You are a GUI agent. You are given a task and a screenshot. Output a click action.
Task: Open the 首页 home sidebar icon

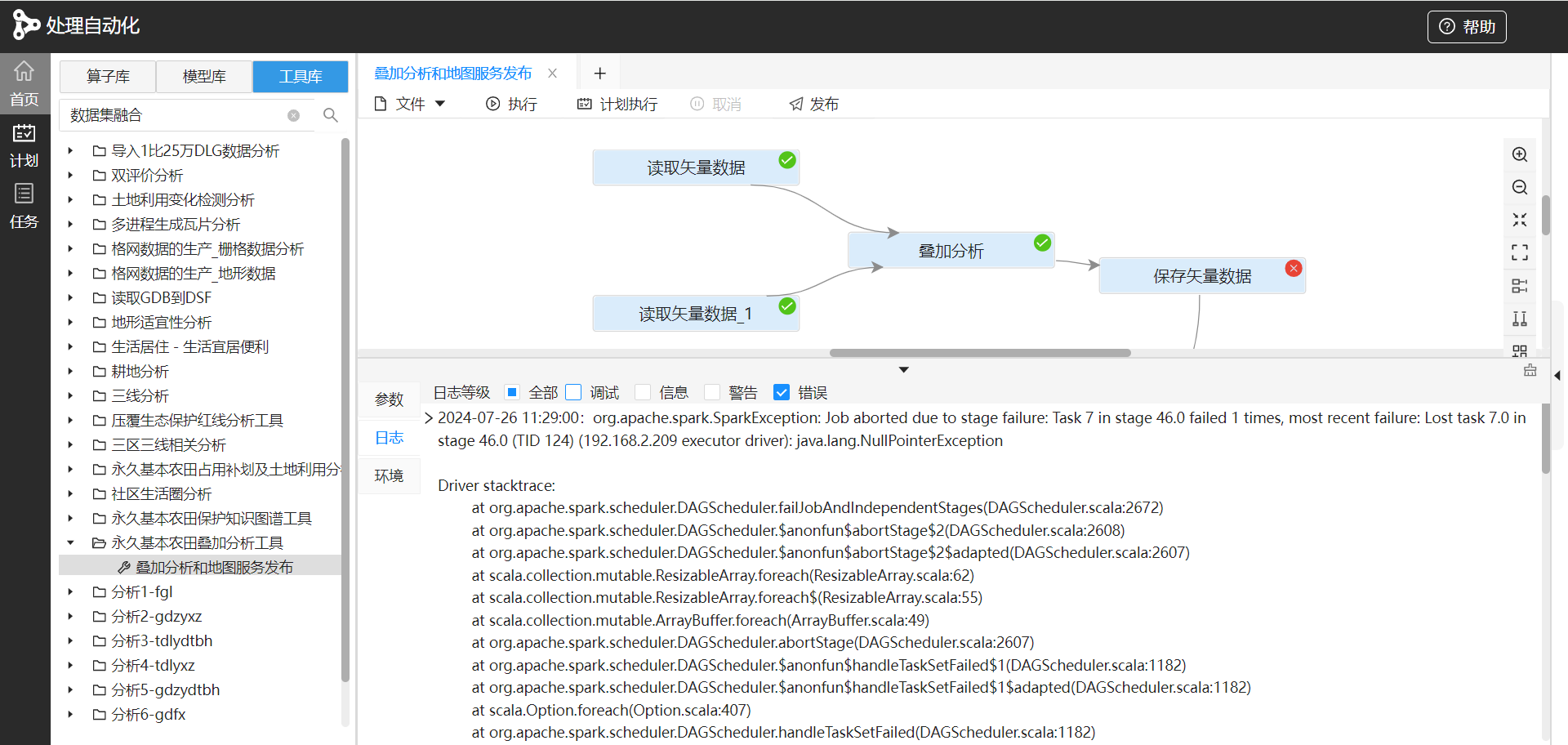(x=24, y=83)
